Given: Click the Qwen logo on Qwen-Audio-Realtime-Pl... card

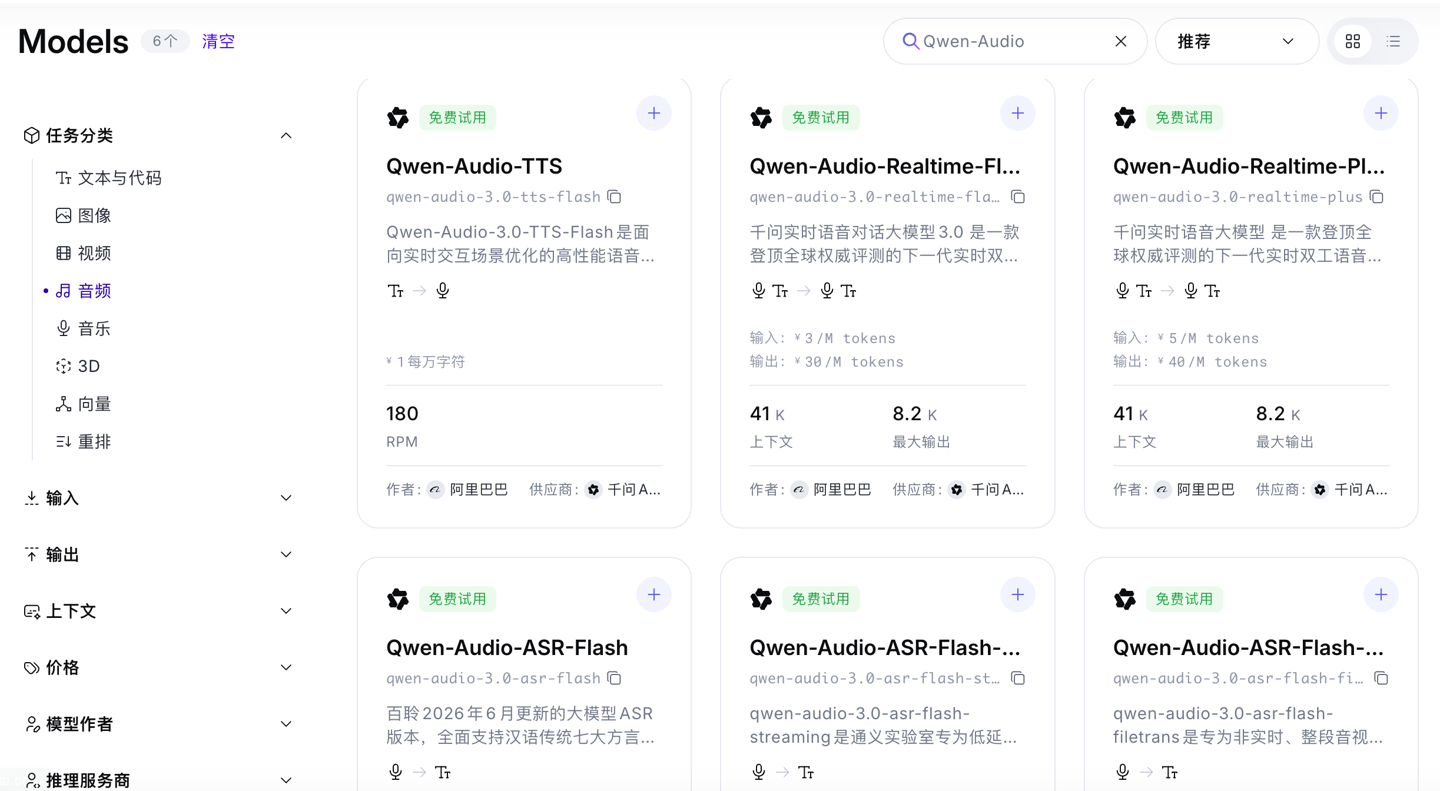Looking at the screenshot, I should coord(1125,118).
